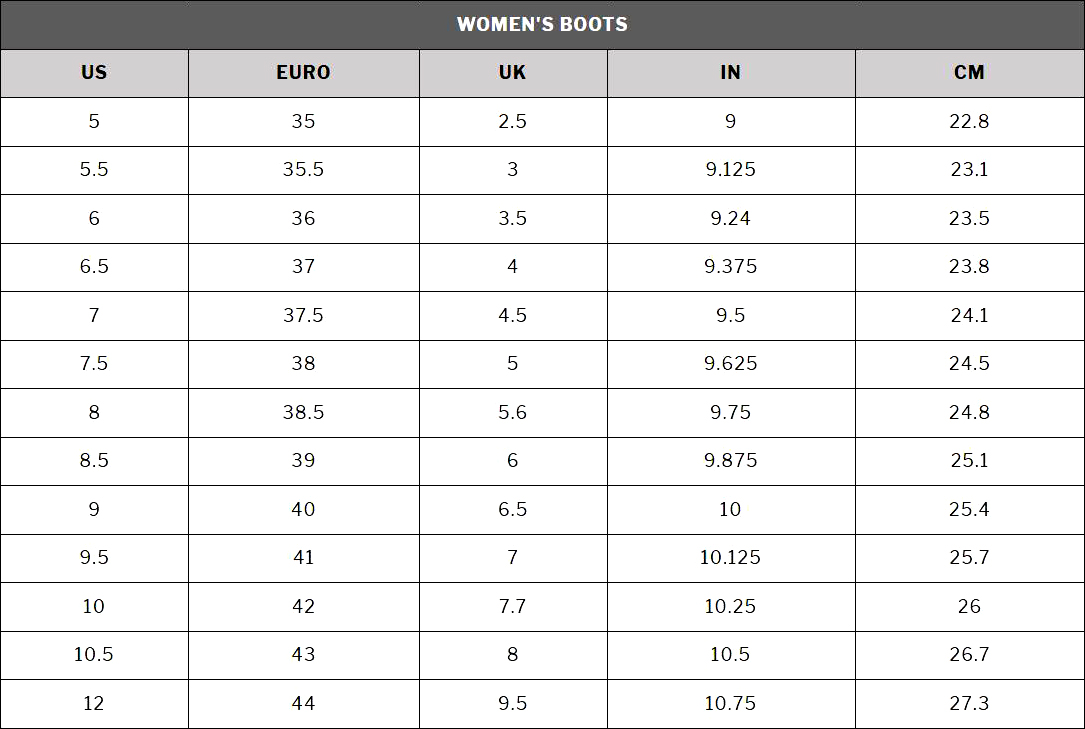Click the 9.24 inches cell
Screen dimensions: 1085x729
[x=731, y=219]
